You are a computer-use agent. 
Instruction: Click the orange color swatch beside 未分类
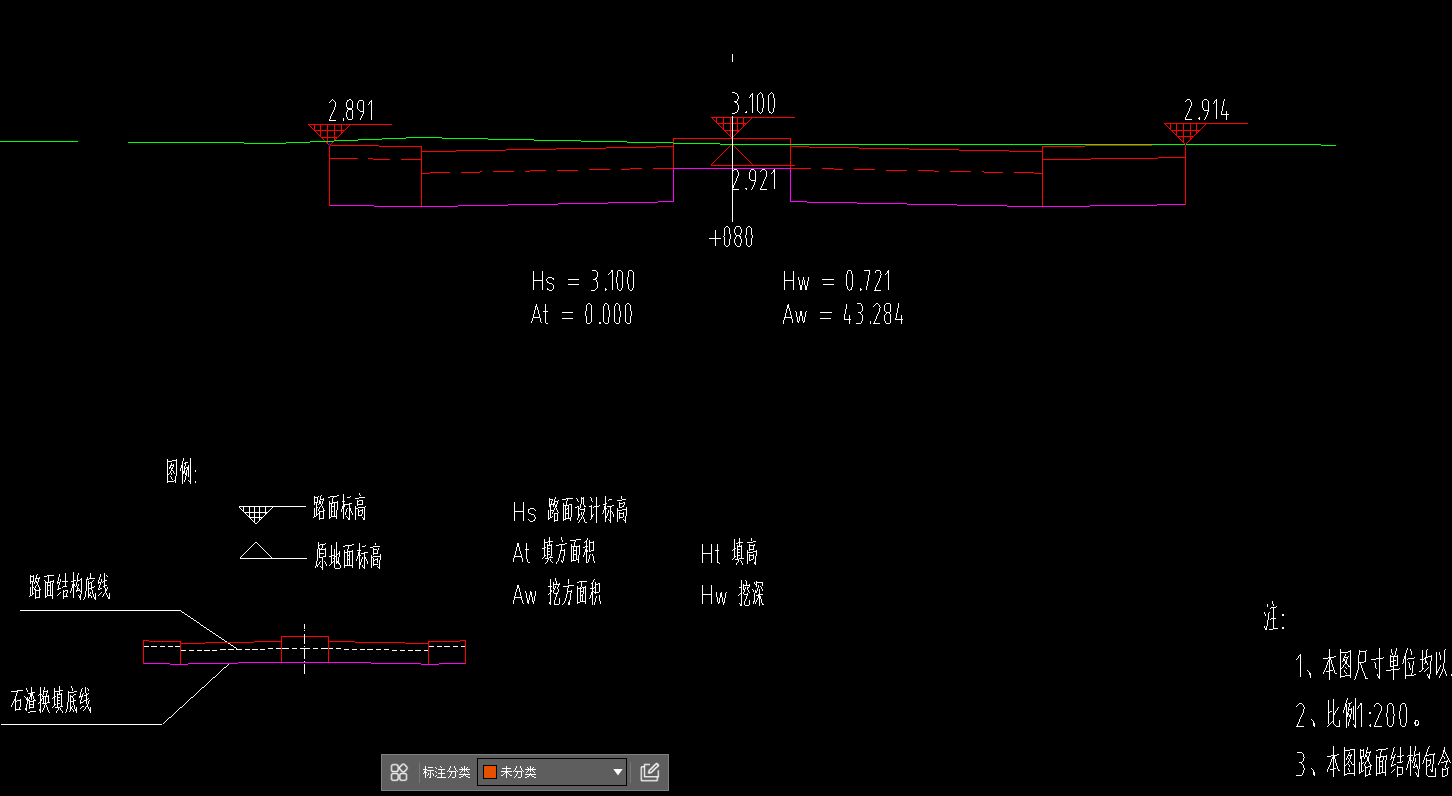click(490, 772)
